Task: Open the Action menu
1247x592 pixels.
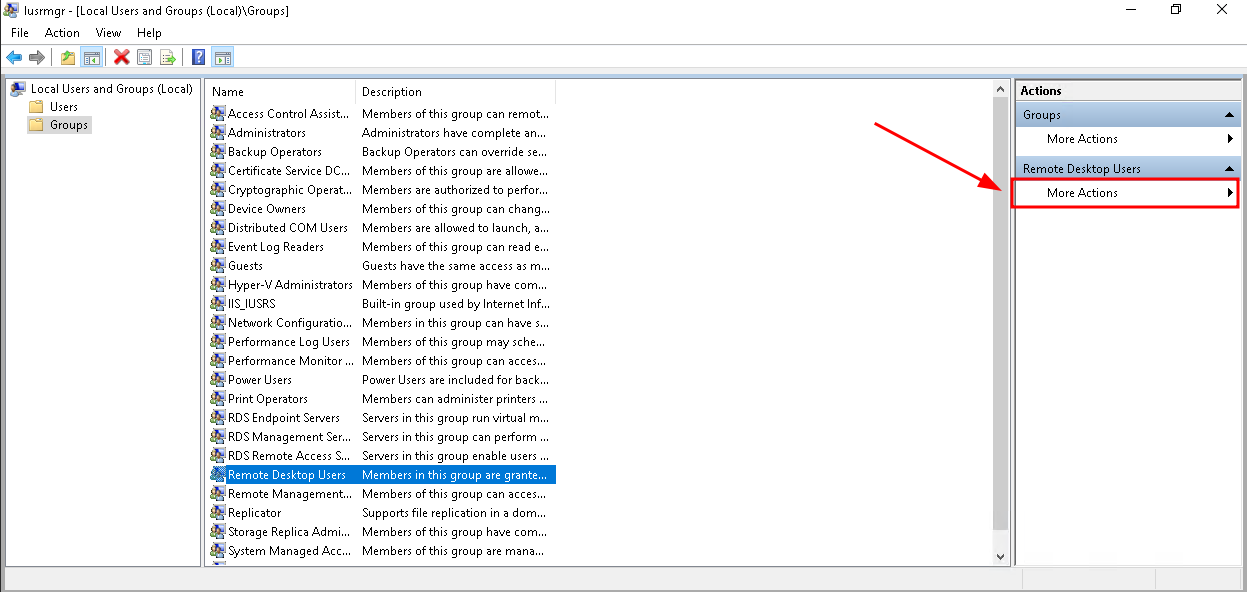Action: tap(62, 33)
